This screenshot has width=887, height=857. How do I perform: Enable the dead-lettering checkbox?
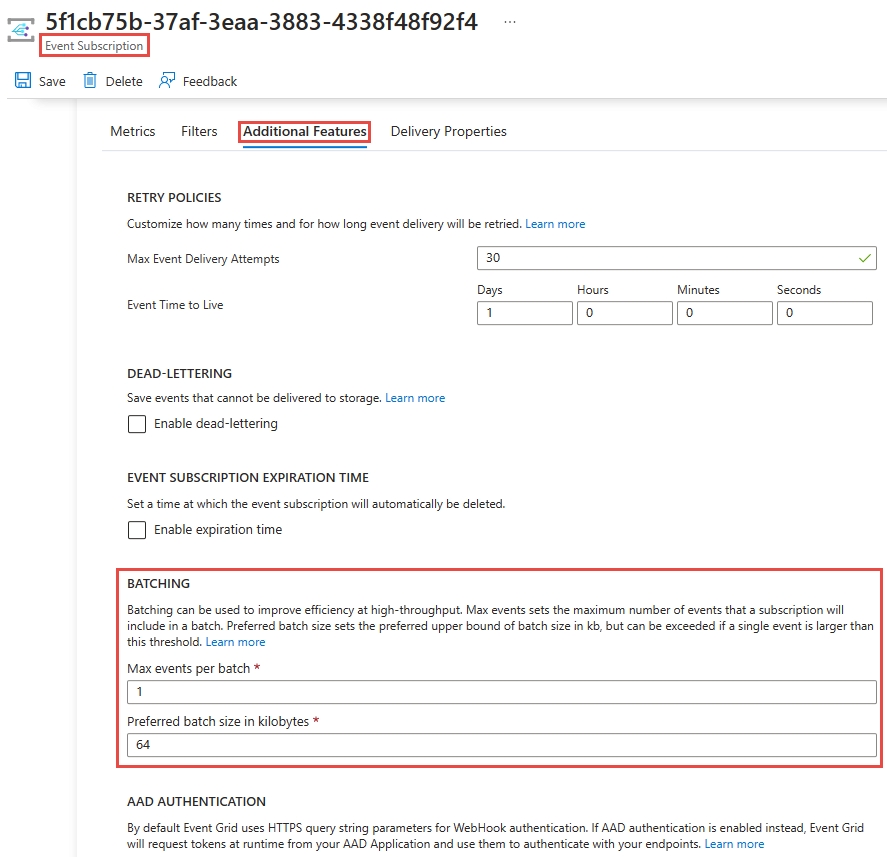[137, 424]
